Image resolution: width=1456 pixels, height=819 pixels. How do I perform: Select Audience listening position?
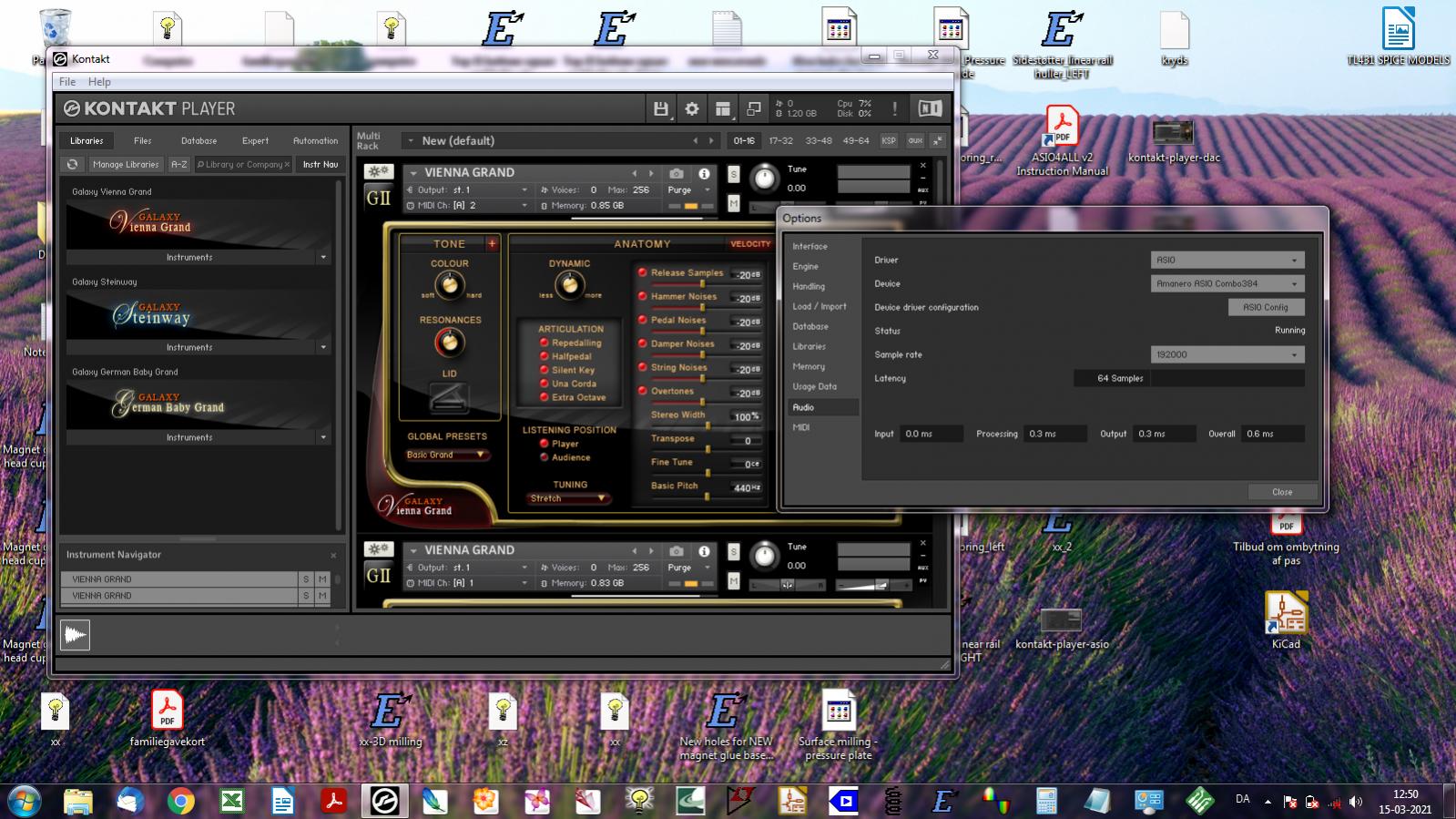545,457
